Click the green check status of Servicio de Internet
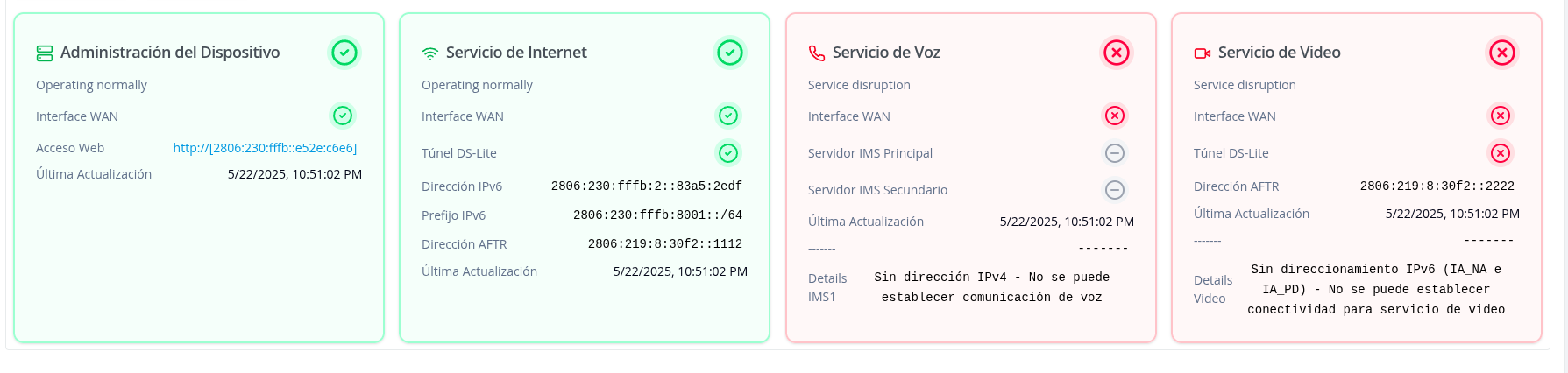 [x=730, y=53]
